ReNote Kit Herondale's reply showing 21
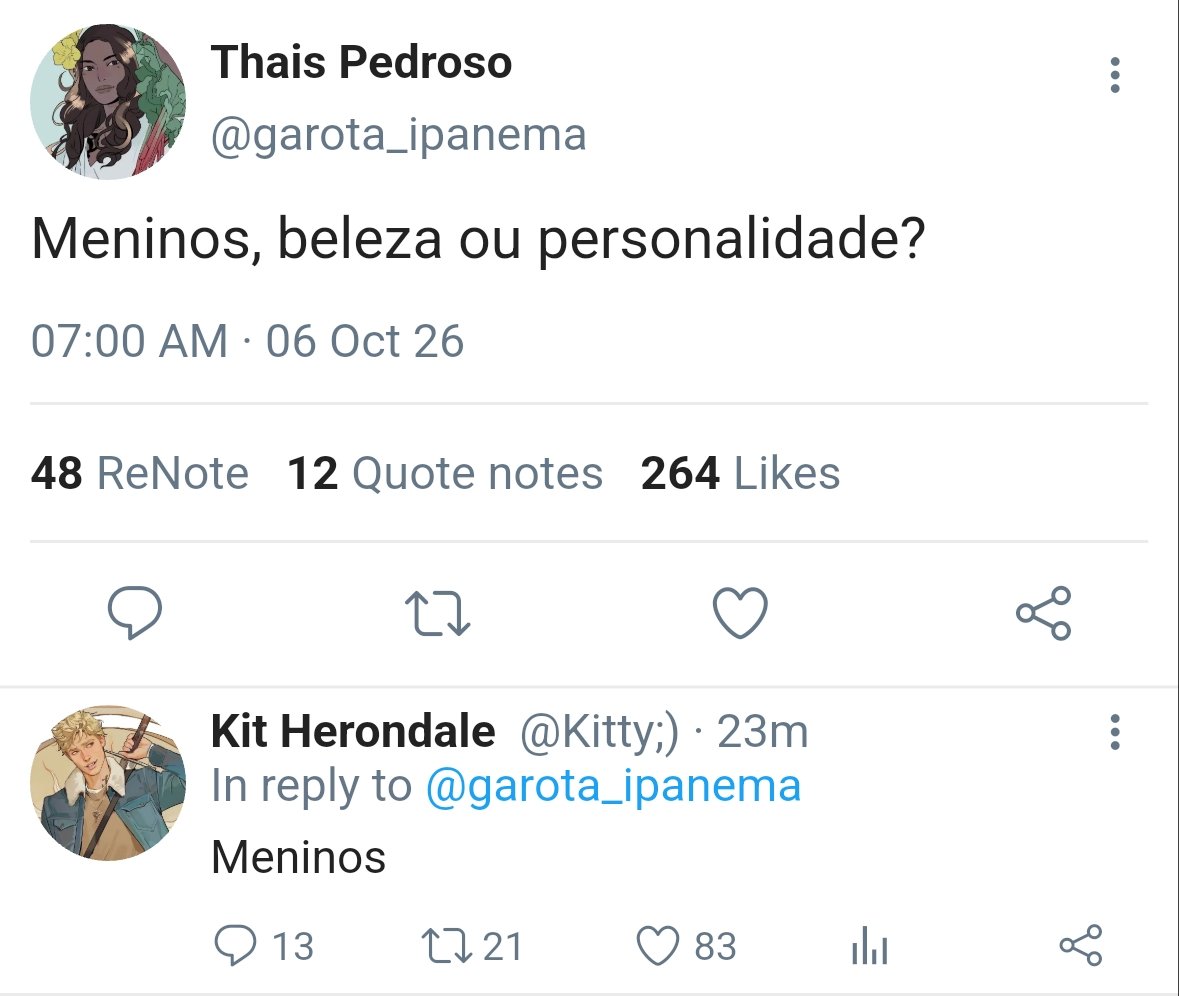This screenshot has height=996, width=1179. 471,946
